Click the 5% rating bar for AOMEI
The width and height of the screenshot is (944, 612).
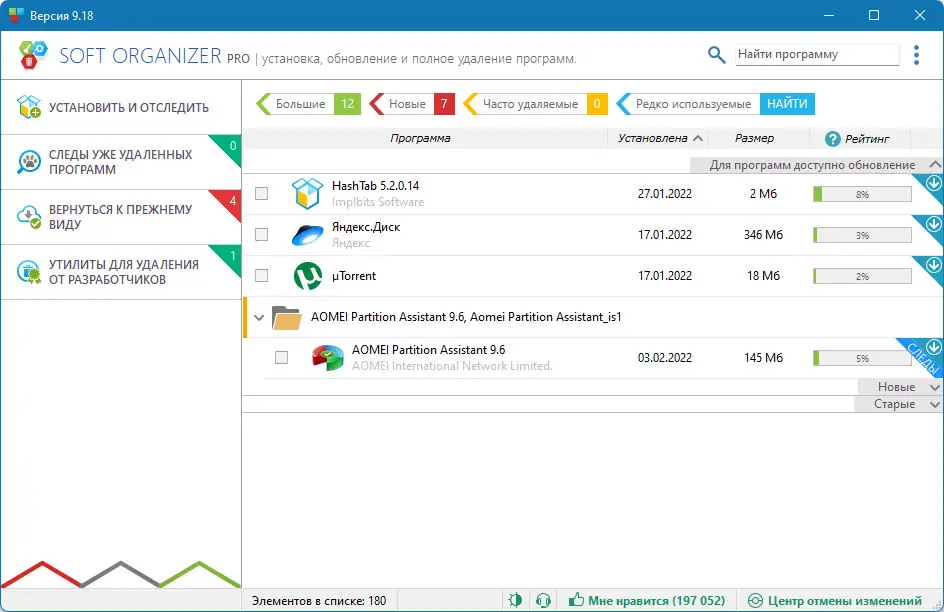pyautogui.click(x=862, y=357)
